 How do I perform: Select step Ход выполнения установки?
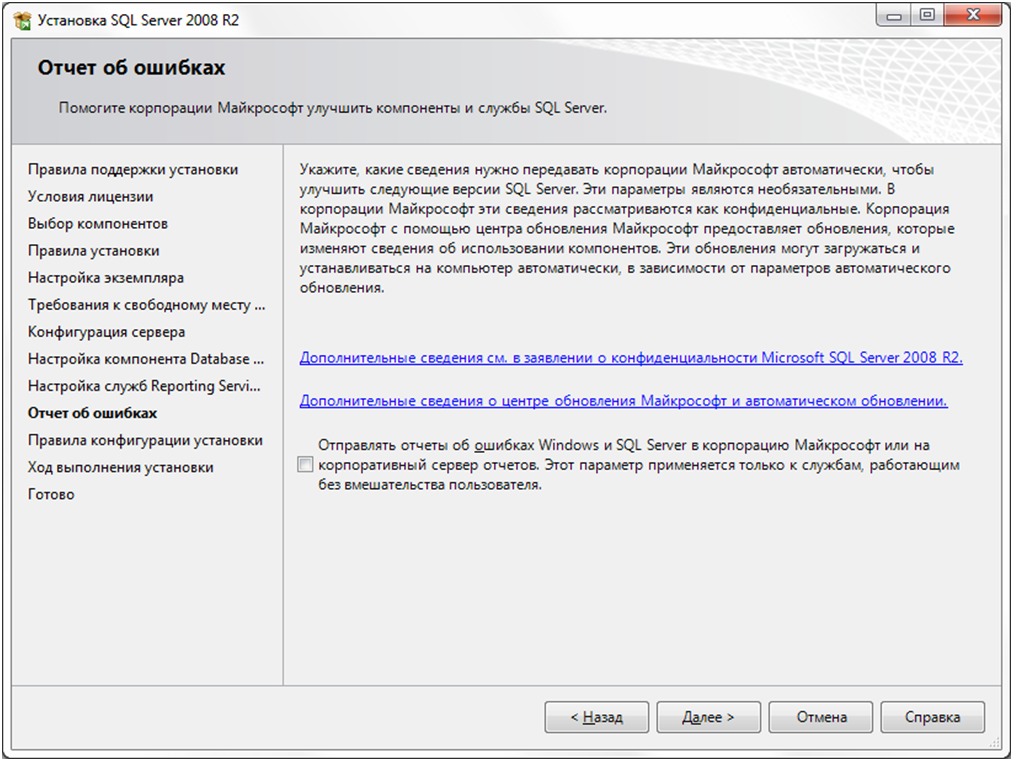click(x=121, y=467)
